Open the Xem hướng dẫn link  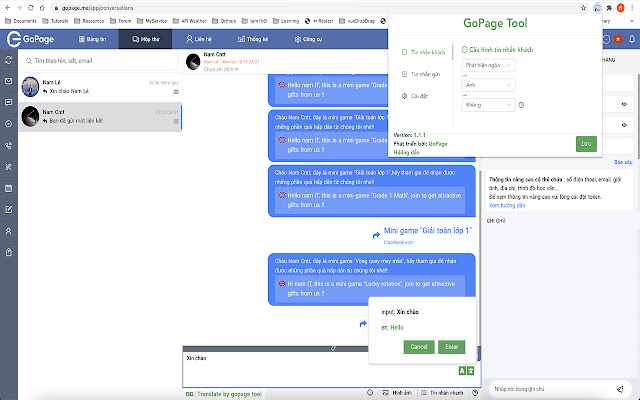(x=507, y=205)
